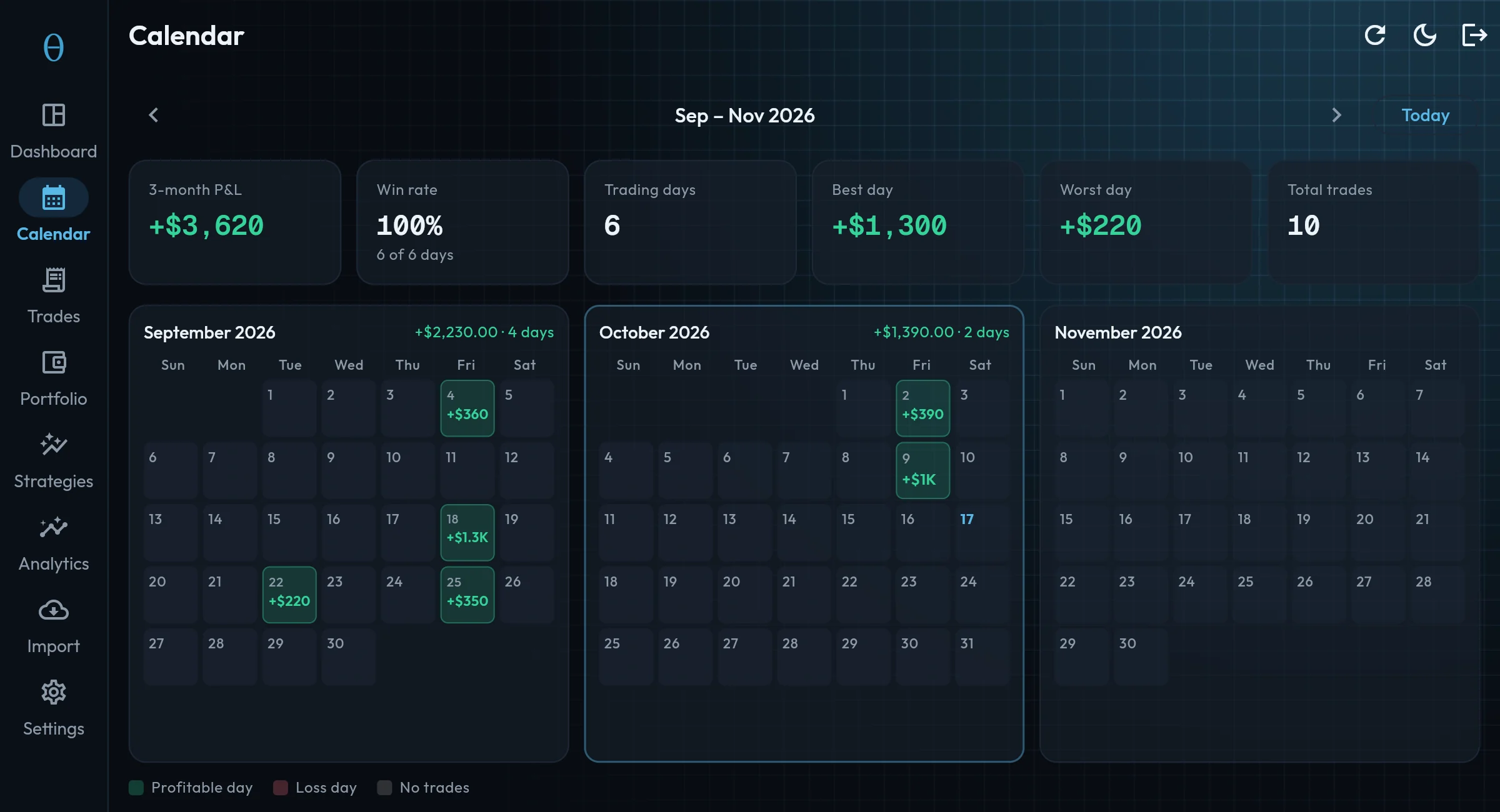Select September 22 day with +$220
Image resolution: width=1500 pixels, height=812 pixels.
click(x=289, y=595)
